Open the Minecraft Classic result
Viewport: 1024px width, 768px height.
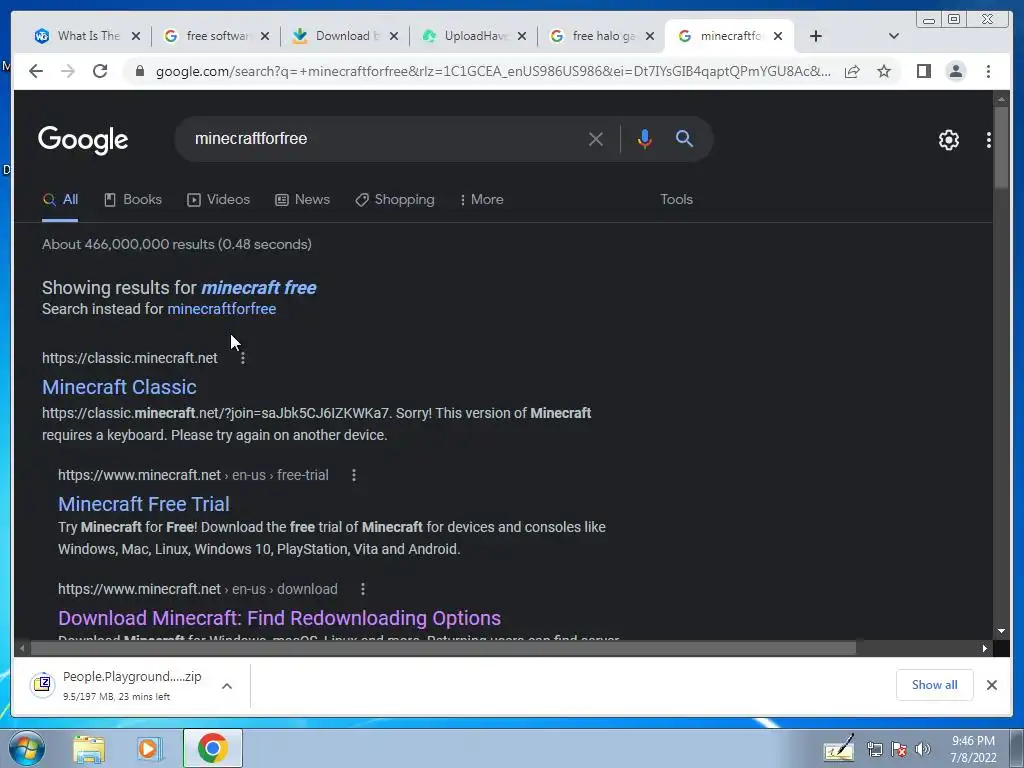tap(120, 387)
